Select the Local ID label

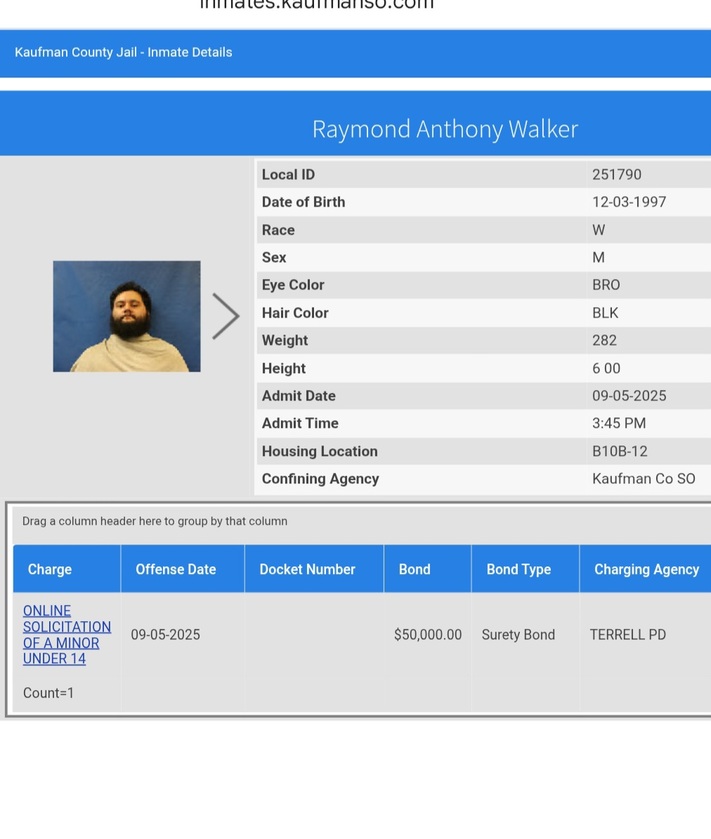pyautogui.click(x=288, y=174)
